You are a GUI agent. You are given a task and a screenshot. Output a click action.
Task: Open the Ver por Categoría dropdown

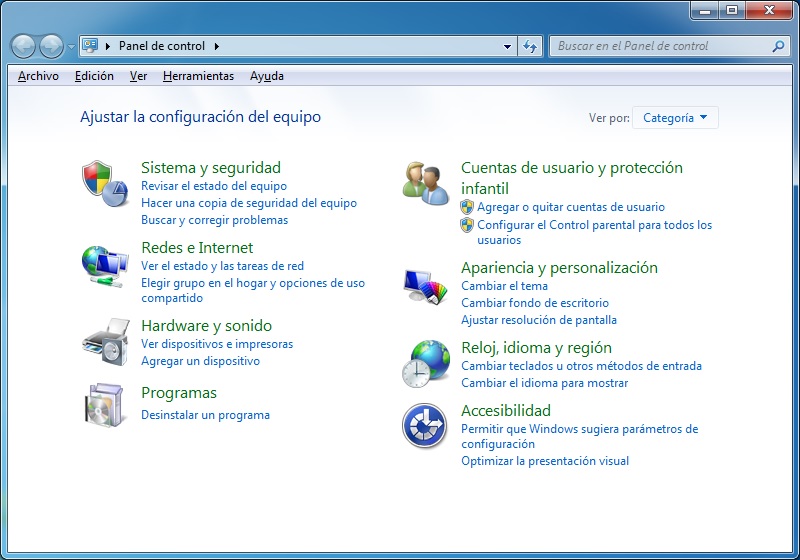click(x=675, y=118)
